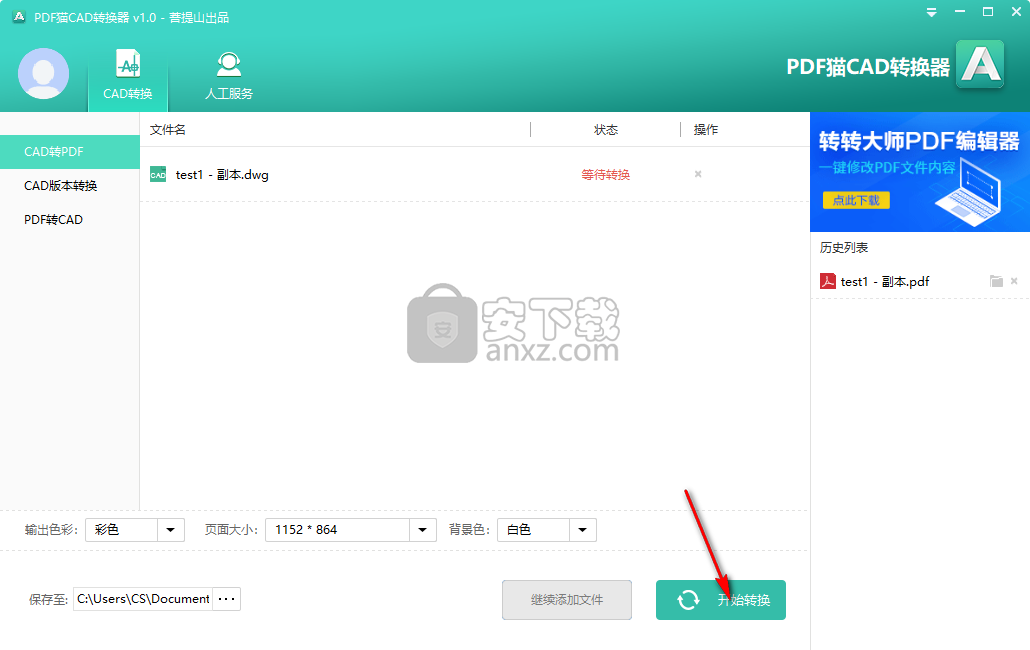The width and height of the screenshot is (1030, 650).
Task: Select CAD转PDF in the sidebar
Action: pos(70,152)
